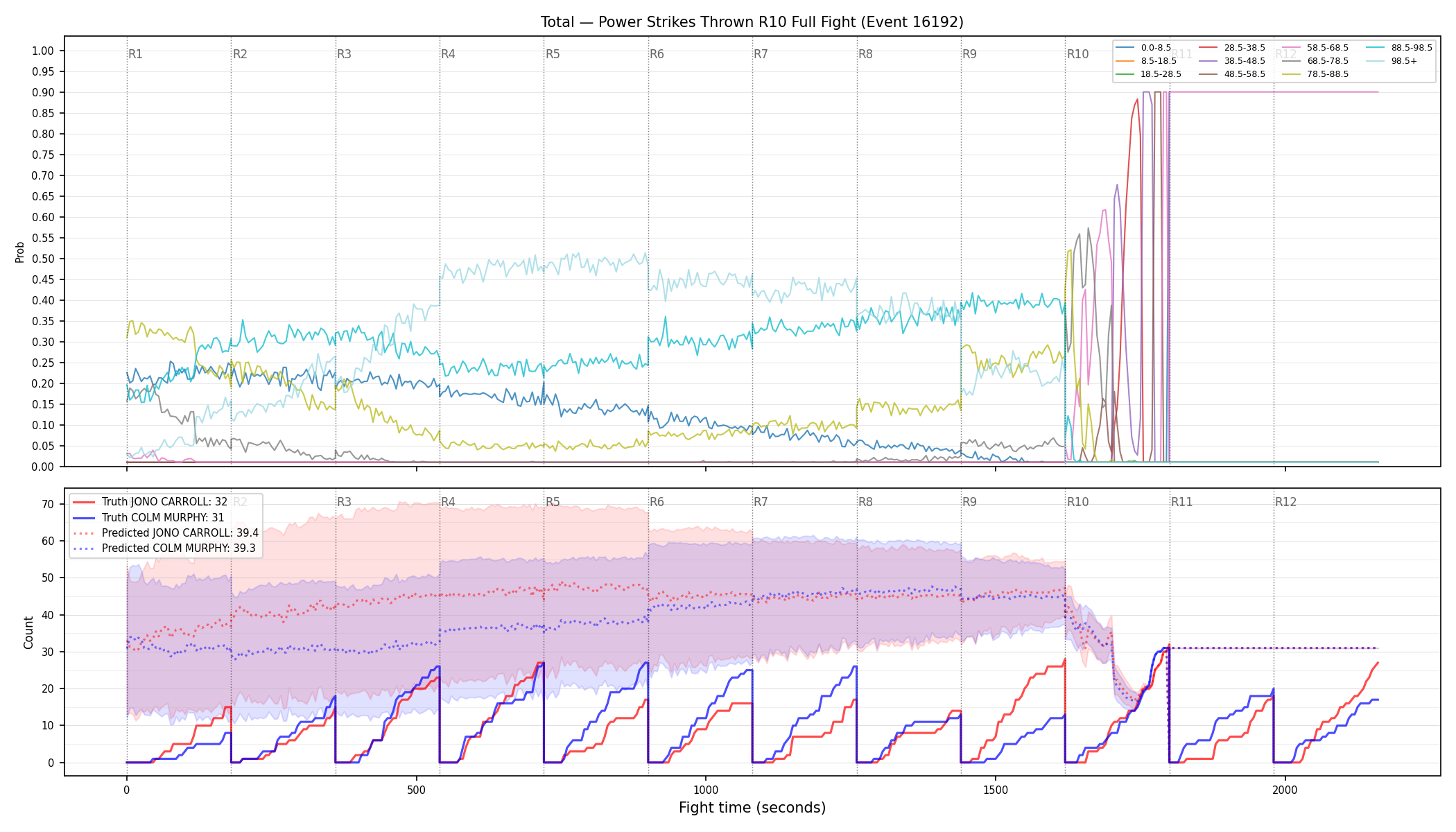The image size is (1456, 832).
Task: Click the 0.00 tick on Prob axis
Action: pos(43,467)
